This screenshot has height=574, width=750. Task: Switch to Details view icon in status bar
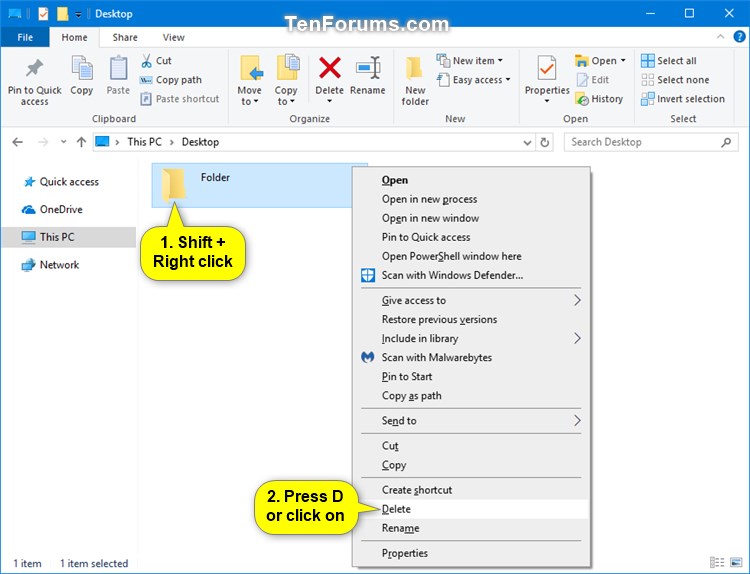(717, 562)
